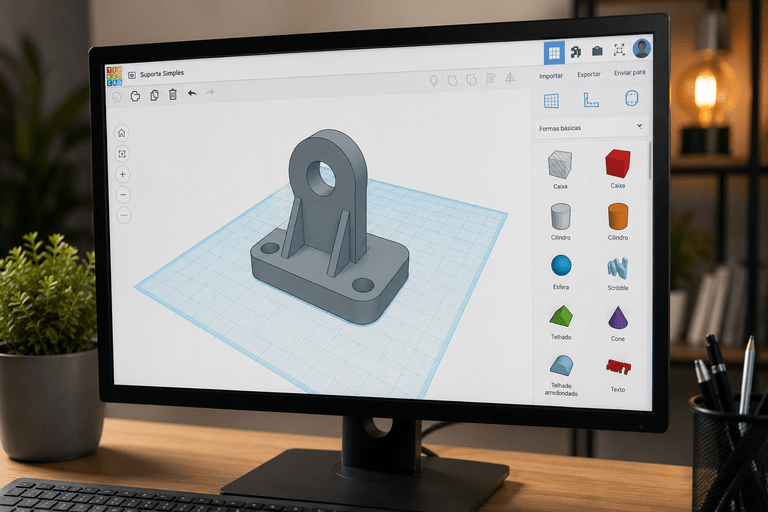
Task: Undo the last action with the arrow
Action: point(192,93)
